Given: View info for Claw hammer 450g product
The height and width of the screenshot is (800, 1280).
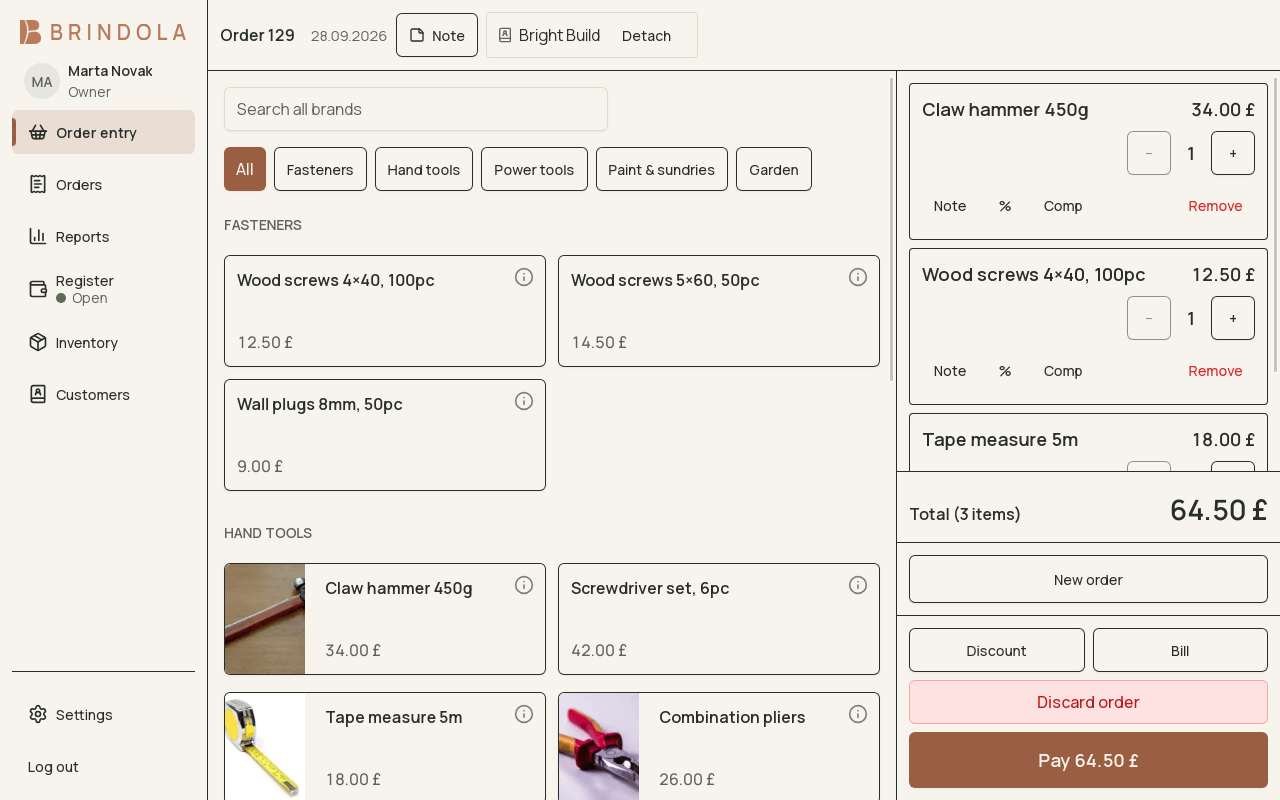Looking at the screenshot, I should tap(524, 585).
